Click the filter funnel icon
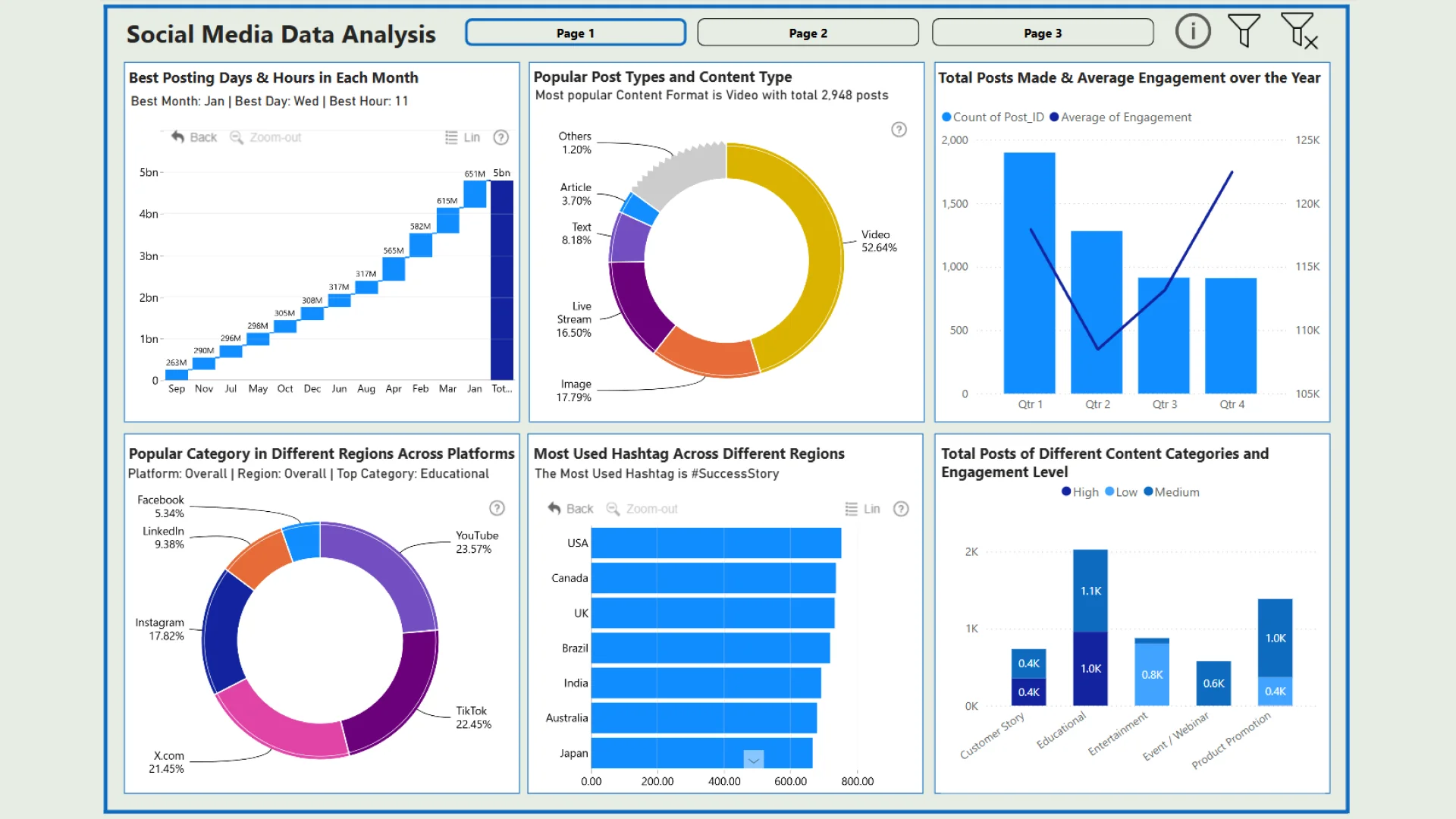The width and height of the screenshot is (1456, 819). [1244, 31]
